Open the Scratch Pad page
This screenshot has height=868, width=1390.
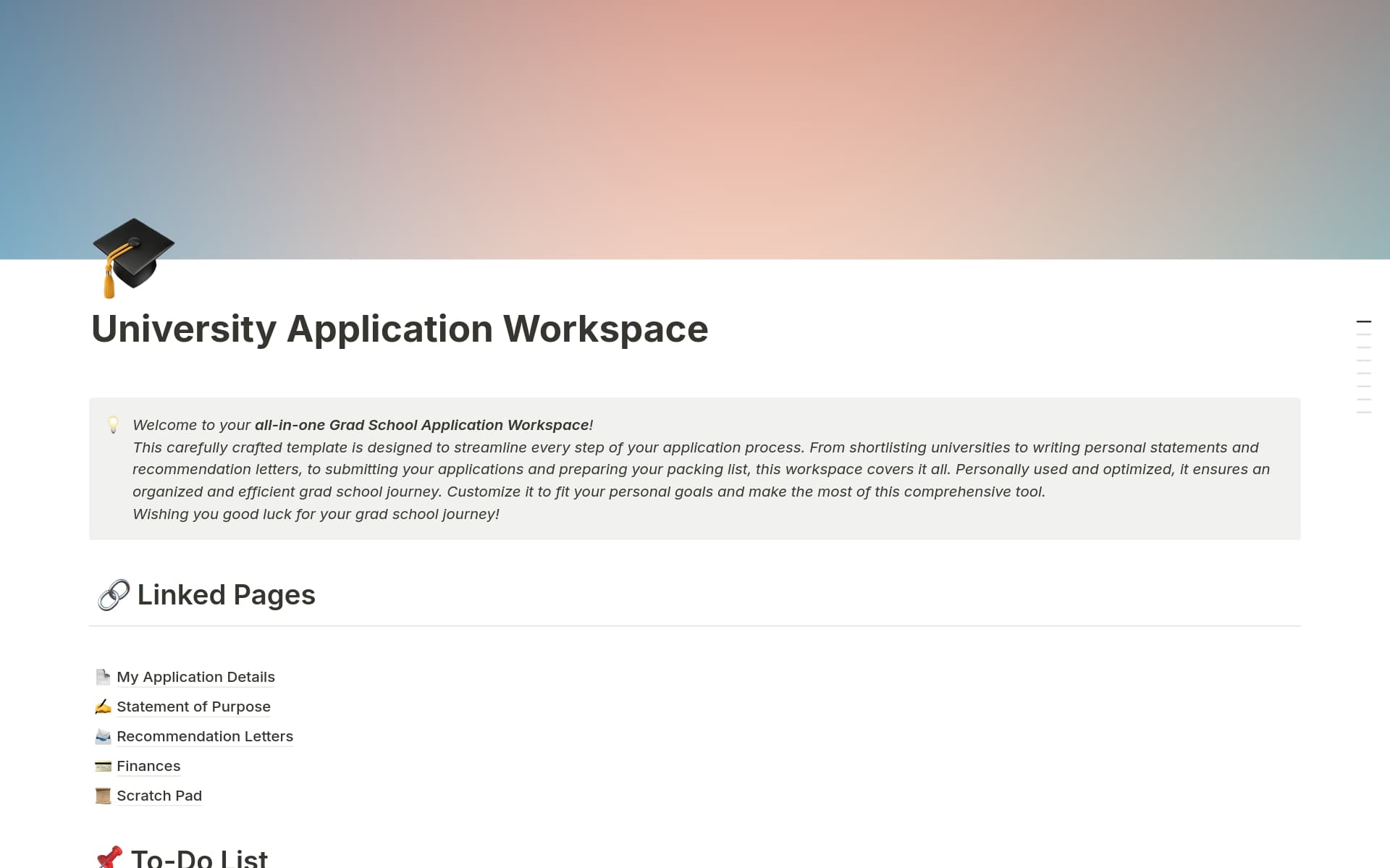click(159, 796)
